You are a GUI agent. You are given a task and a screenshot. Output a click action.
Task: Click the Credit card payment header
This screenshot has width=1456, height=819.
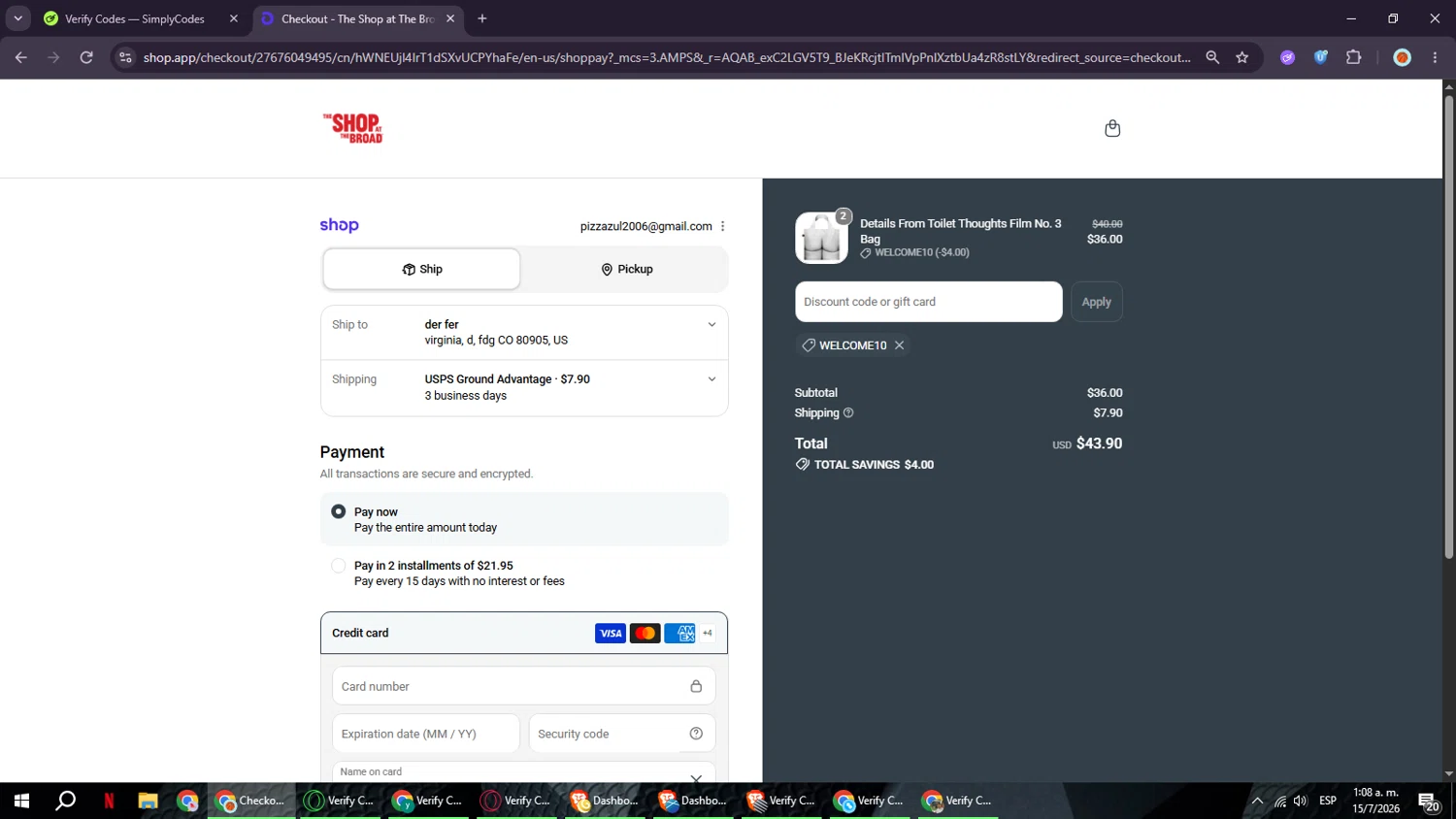(524, 633)
